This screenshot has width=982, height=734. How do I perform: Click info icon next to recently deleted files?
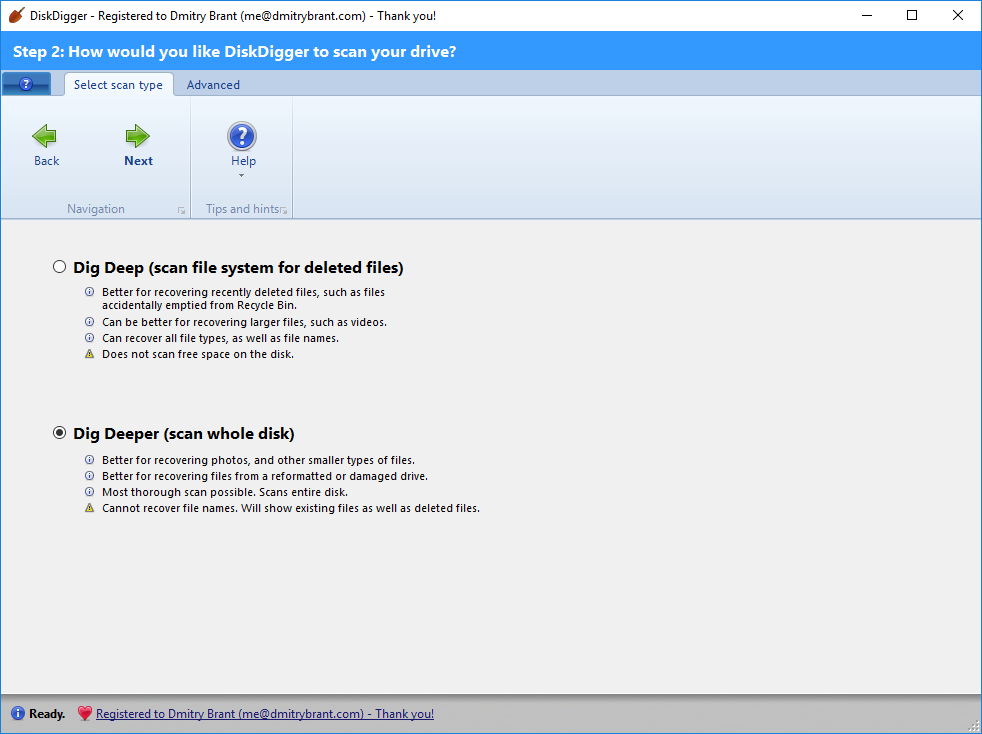tap(90, 292)
